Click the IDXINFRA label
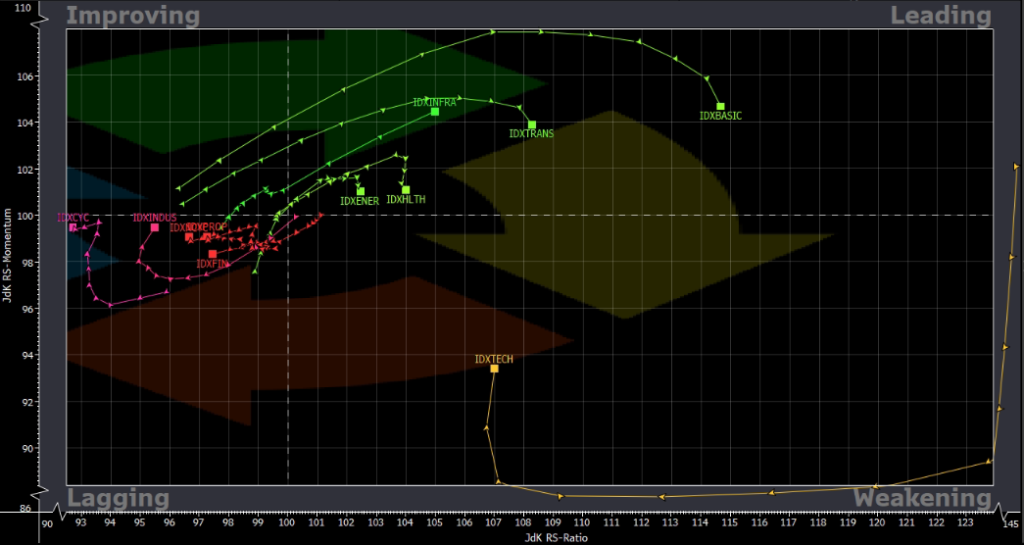Image resolution: width=1024 pixels, height=545 pixels. pyautogui.click(x=434, y=102)
